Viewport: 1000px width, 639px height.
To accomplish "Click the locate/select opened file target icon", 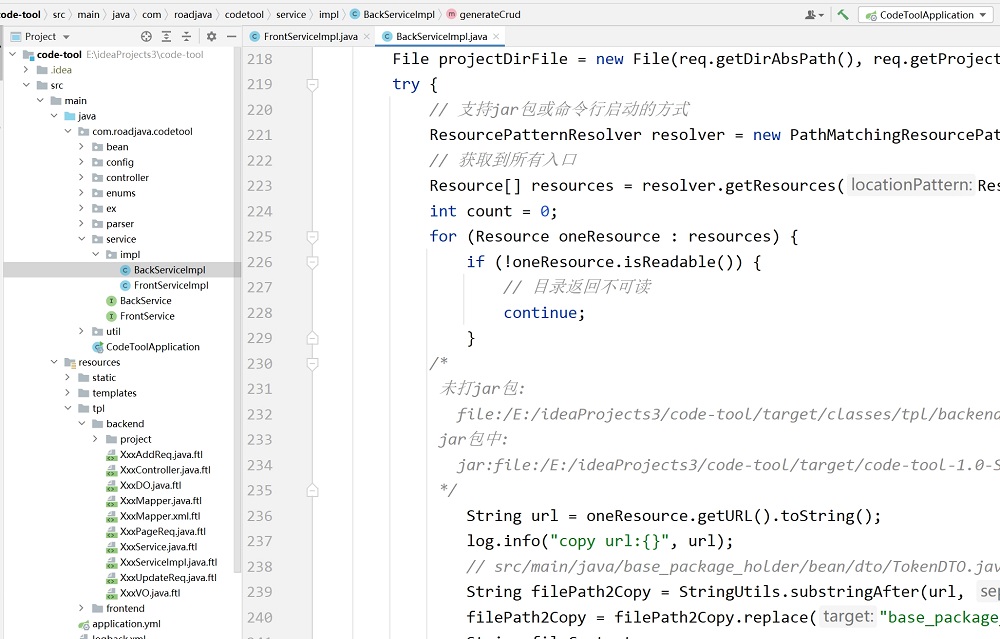I will click(146, 36).
